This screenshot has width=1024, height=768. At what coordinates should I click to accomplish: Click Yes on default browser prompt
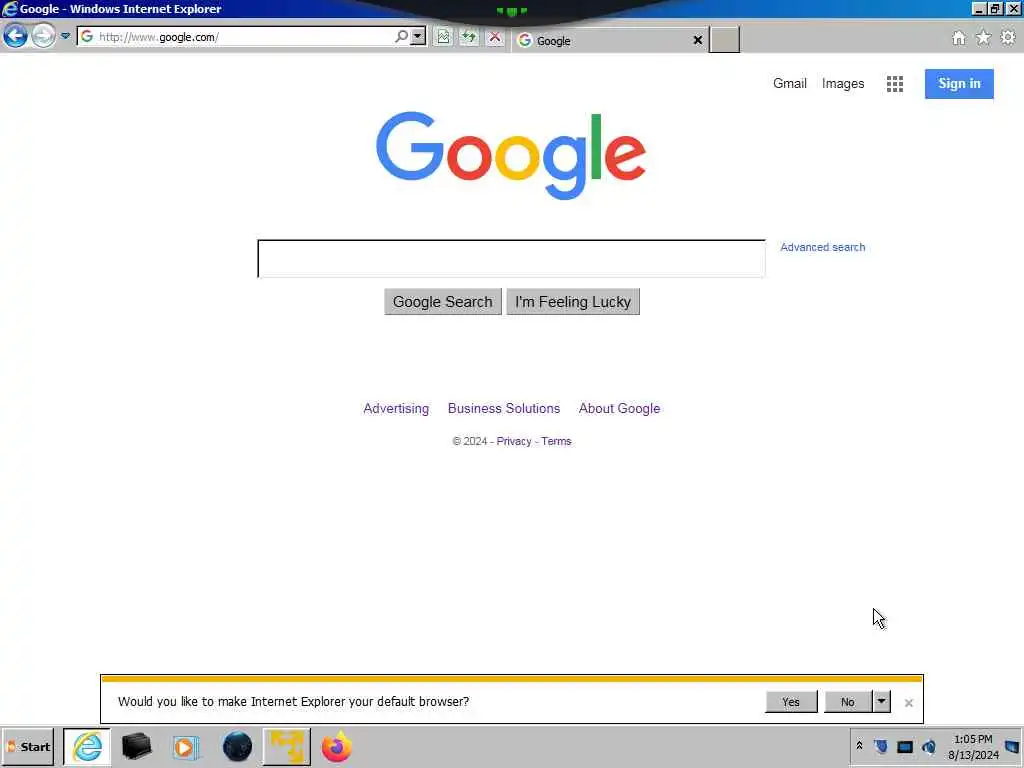(791, 701)
